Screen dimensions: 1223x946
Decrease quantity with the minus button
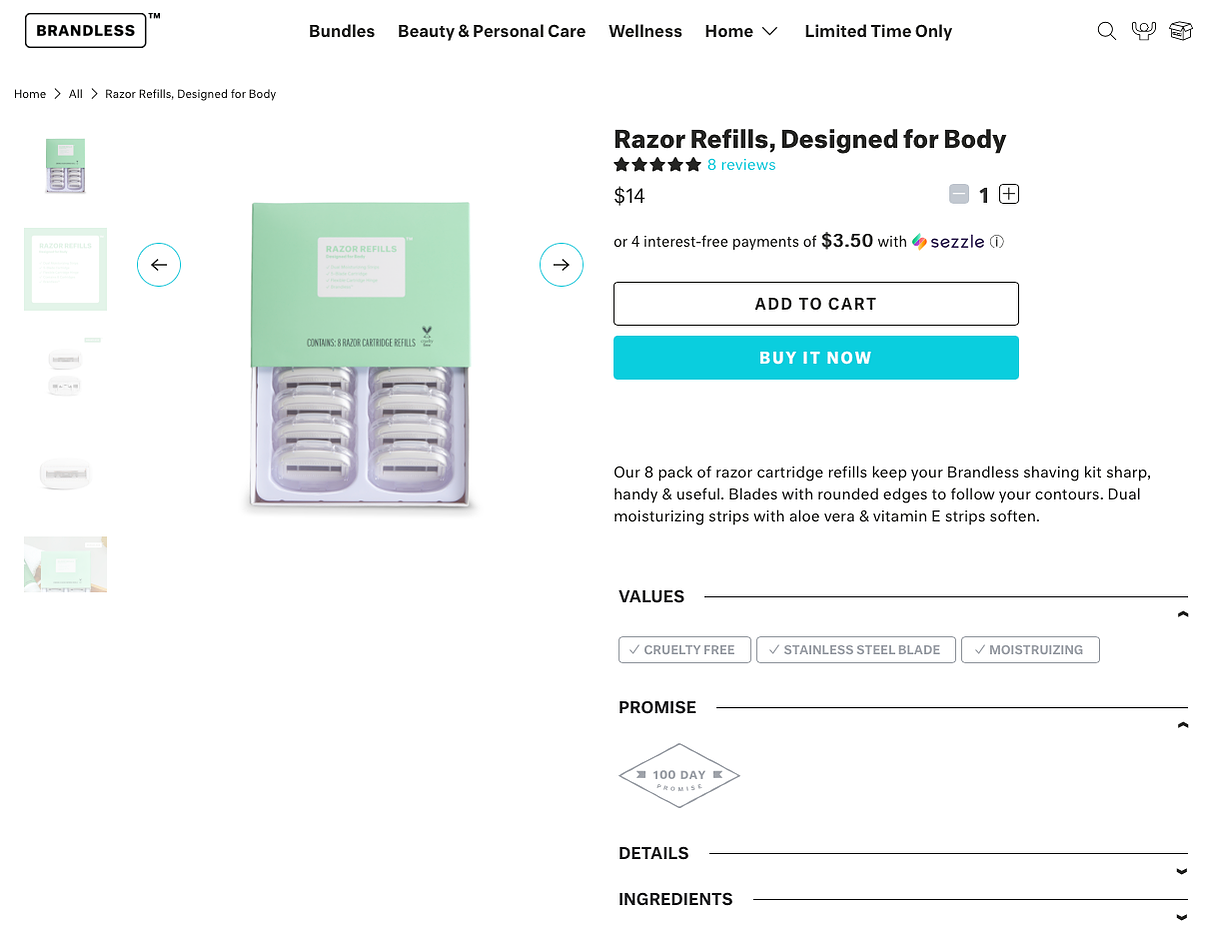click(x=959, y=194)
